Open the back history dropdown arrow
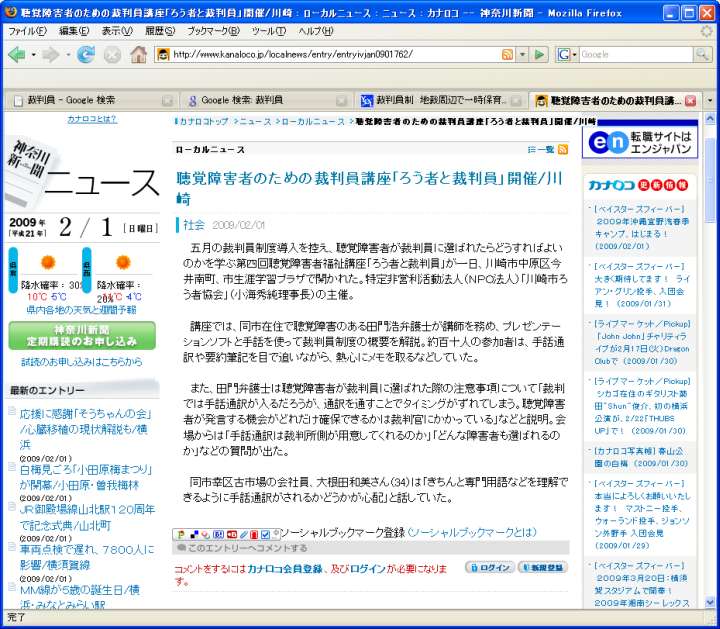 click(33, 54)
